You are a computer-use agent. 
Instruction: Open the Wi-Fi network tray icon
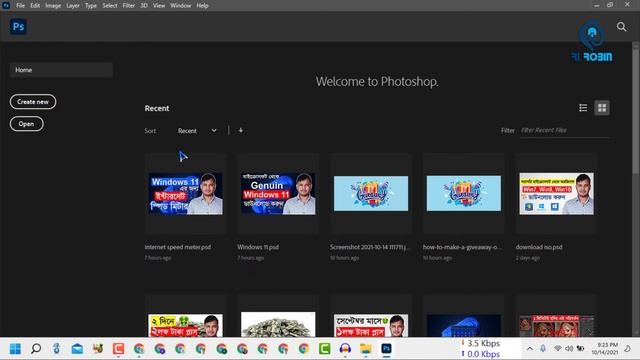pos(558,349)
